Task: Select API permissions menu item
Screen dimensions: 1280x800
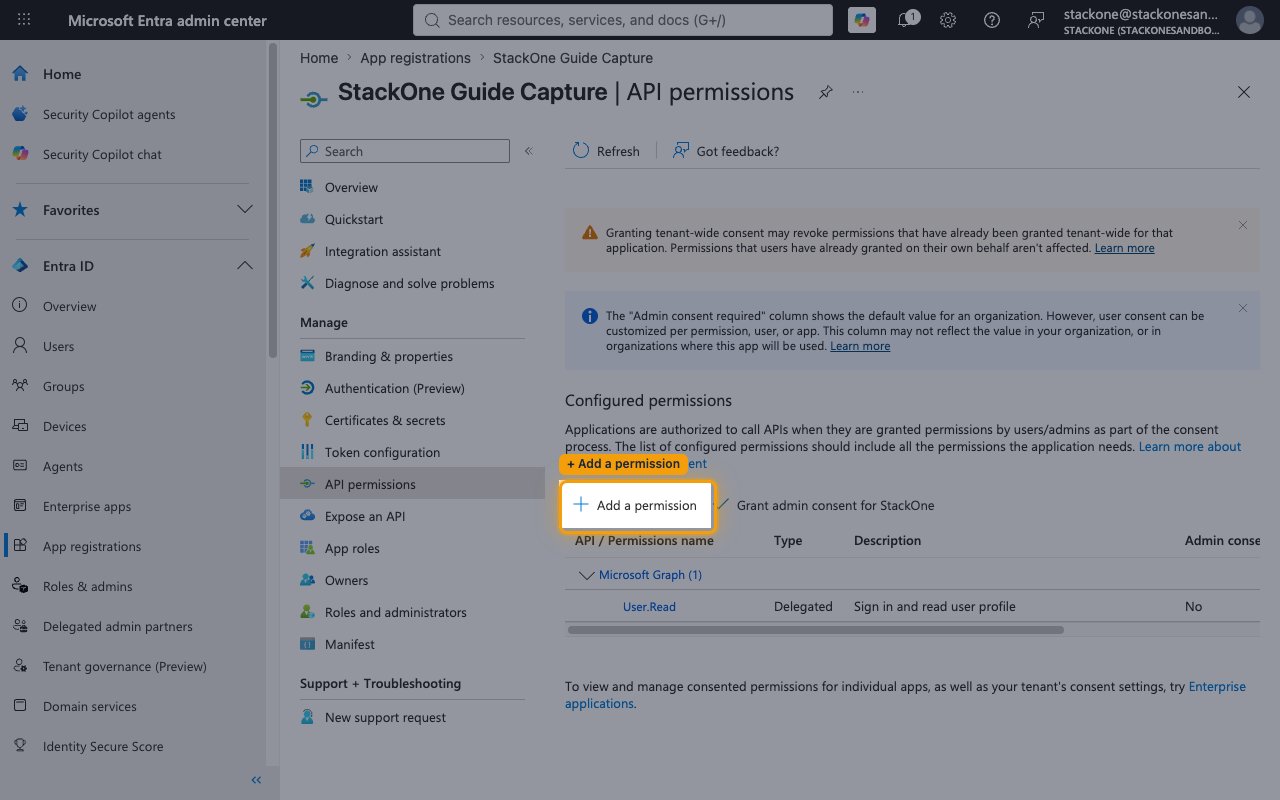Action: point(412,484)
